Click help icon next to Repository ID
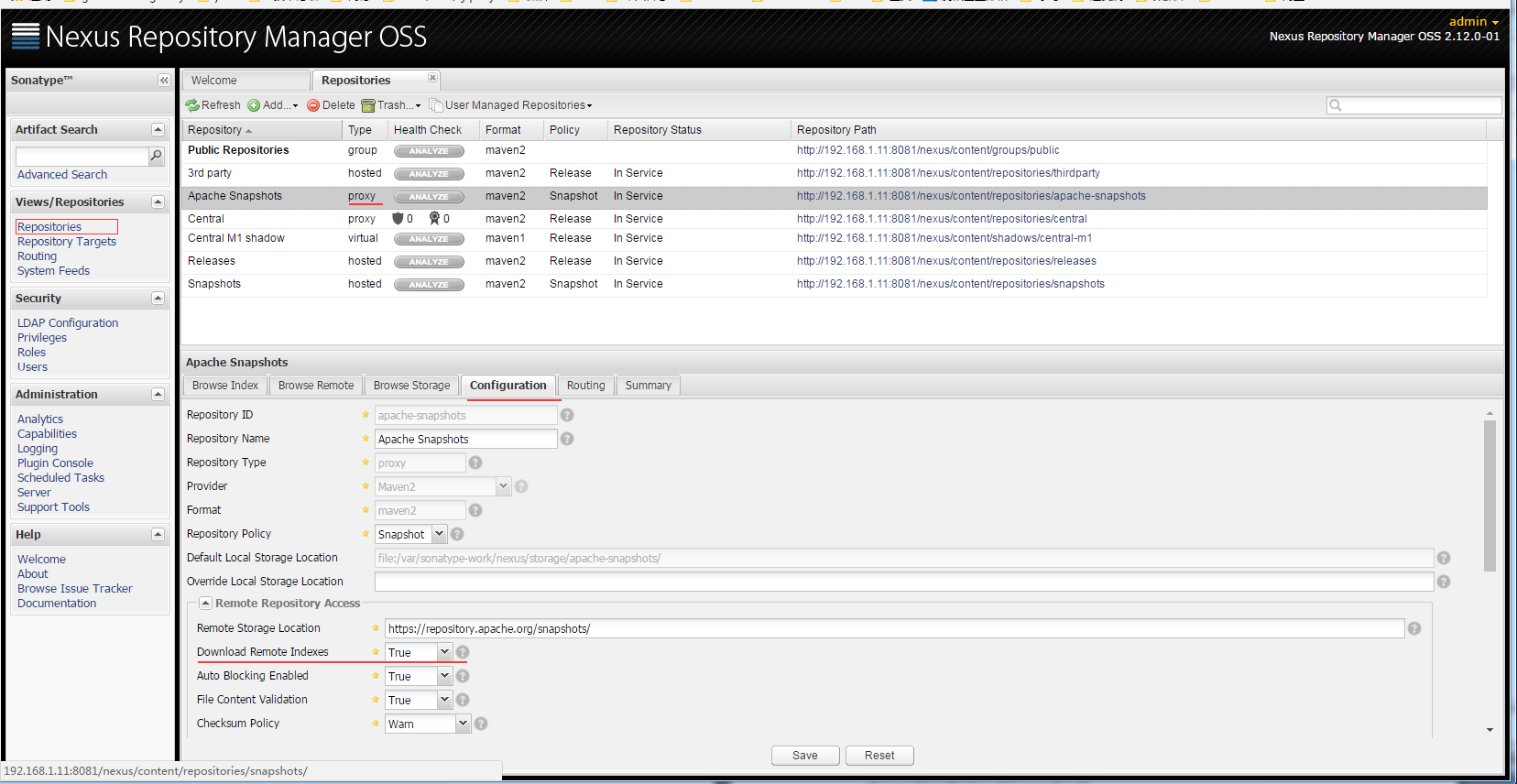The image size is (1517, 784). click(567, 415)
